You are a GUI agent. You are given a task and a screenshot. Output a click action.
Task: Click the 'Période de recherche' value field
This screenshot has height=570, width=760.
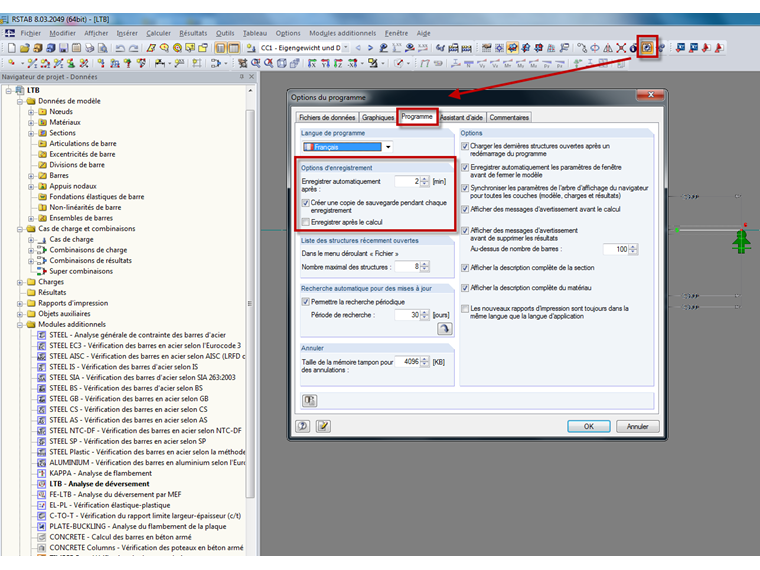[x=407, y=315]
